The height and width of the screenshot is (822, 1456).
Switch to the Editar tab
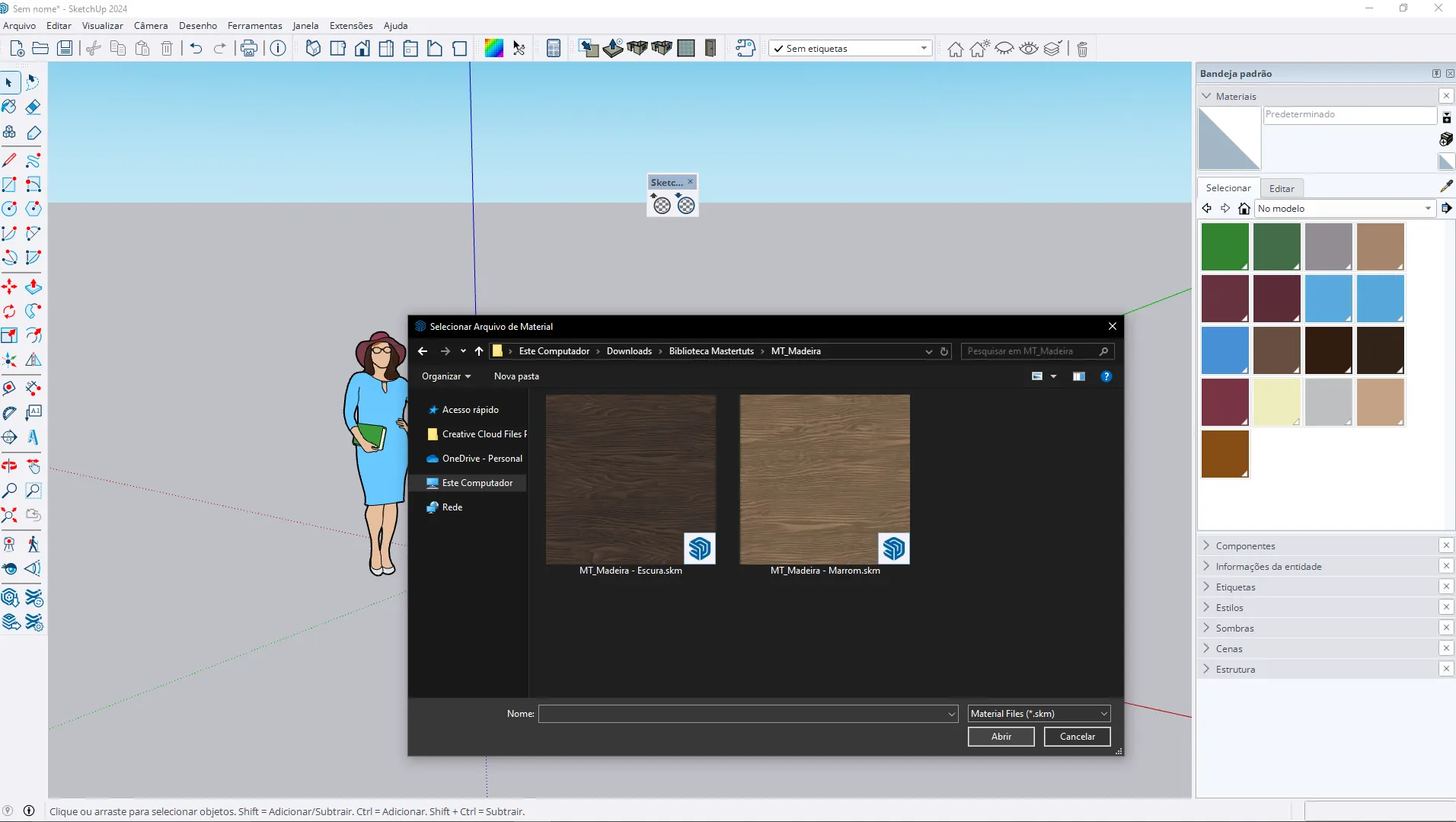pos(1282,189)
